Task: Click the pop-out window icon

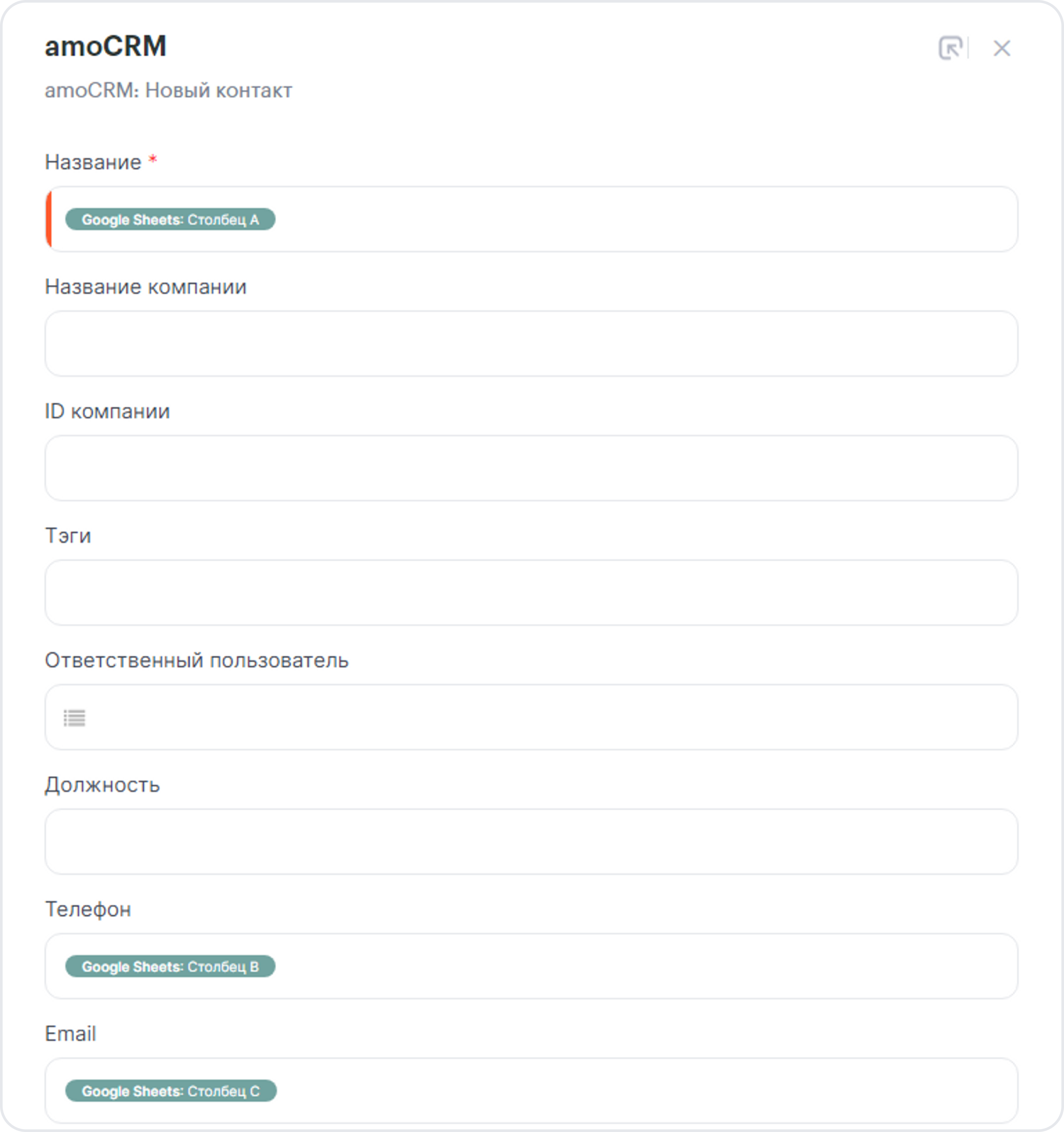Action: pyautogui.click(x=950, y=48)
